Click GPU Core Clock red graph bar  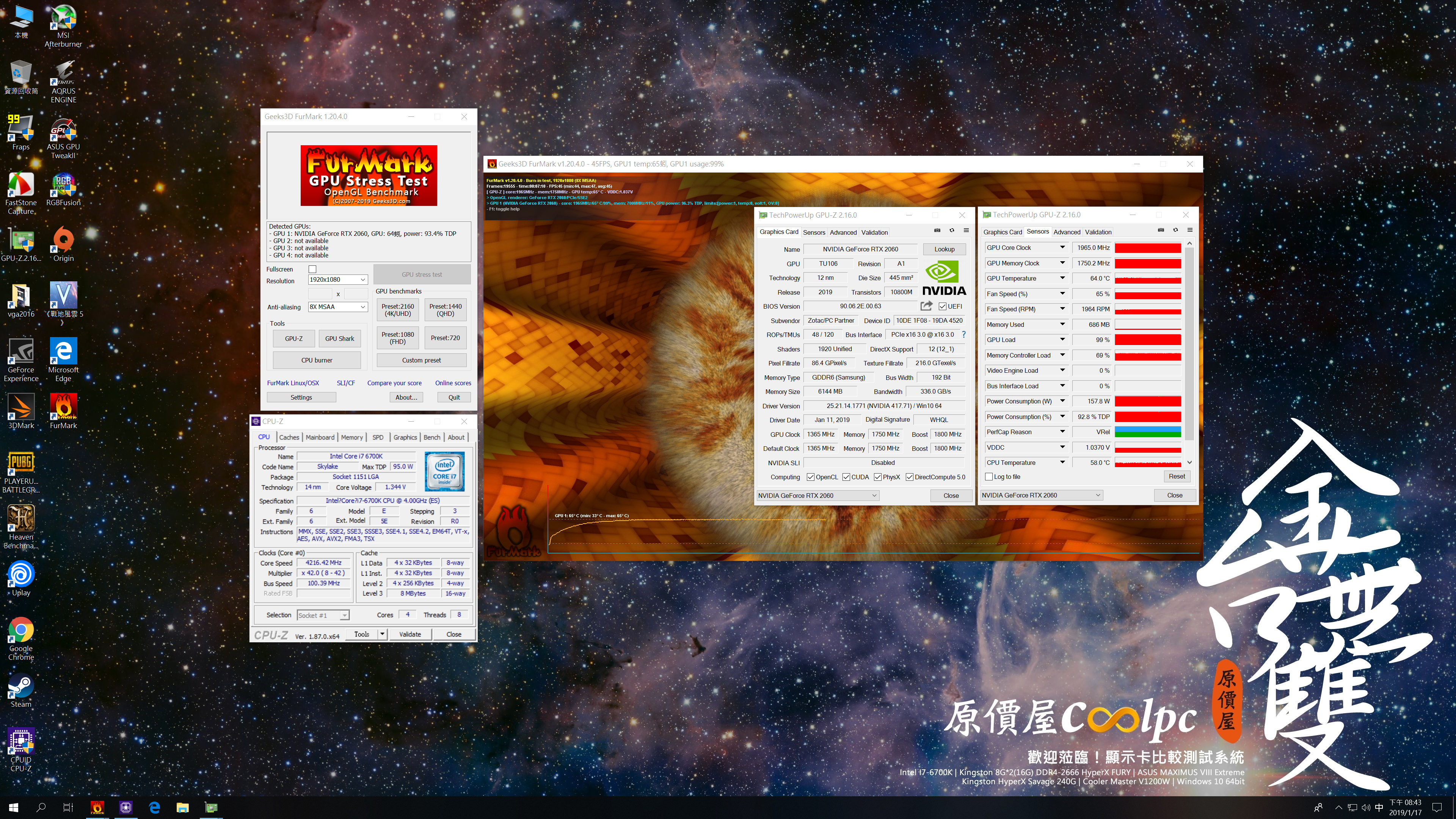1147,248
